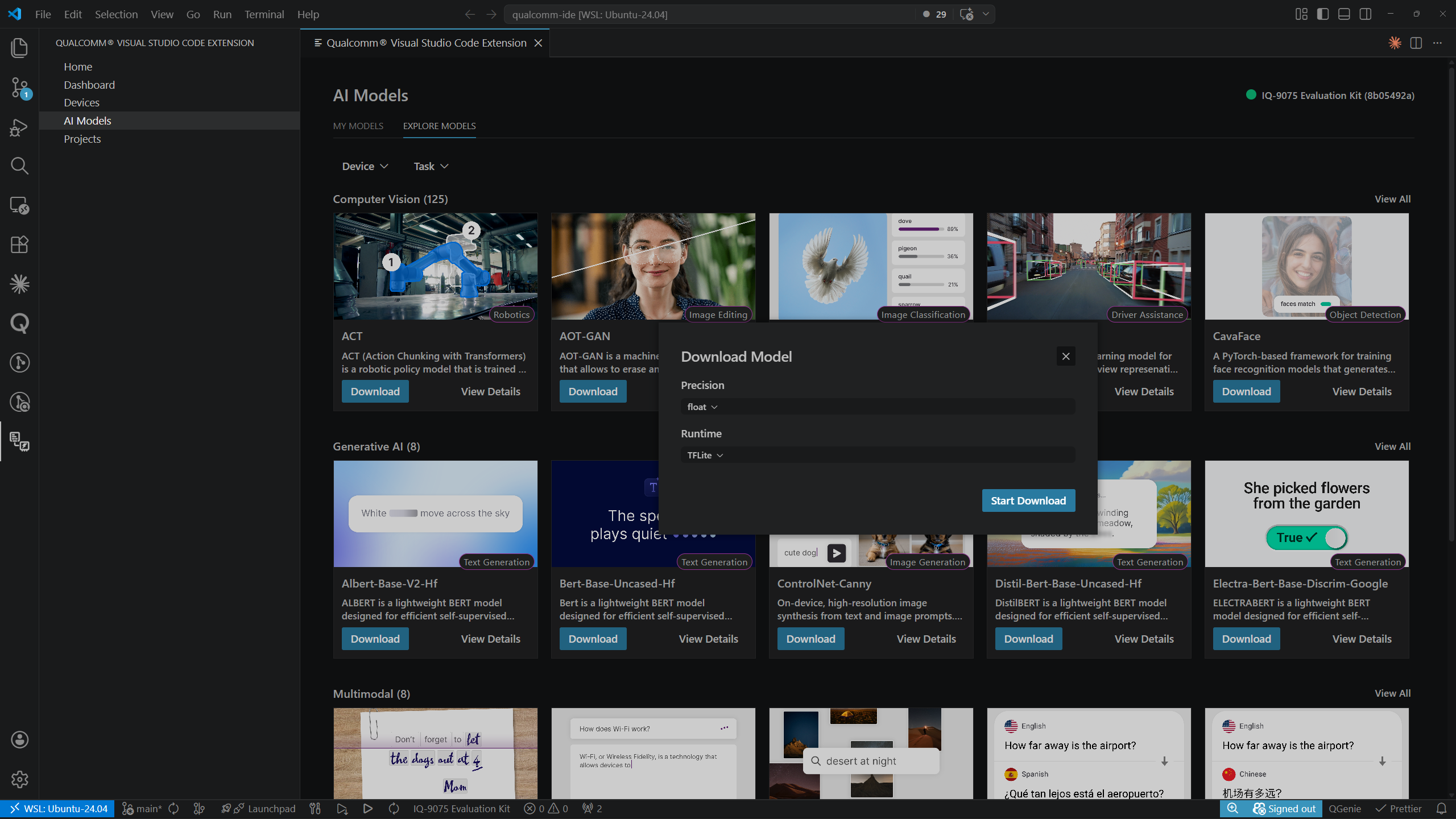Open the active Qualcomm extension sidebar icon
The image size is (1456, 819).
(x=19, y=441)
